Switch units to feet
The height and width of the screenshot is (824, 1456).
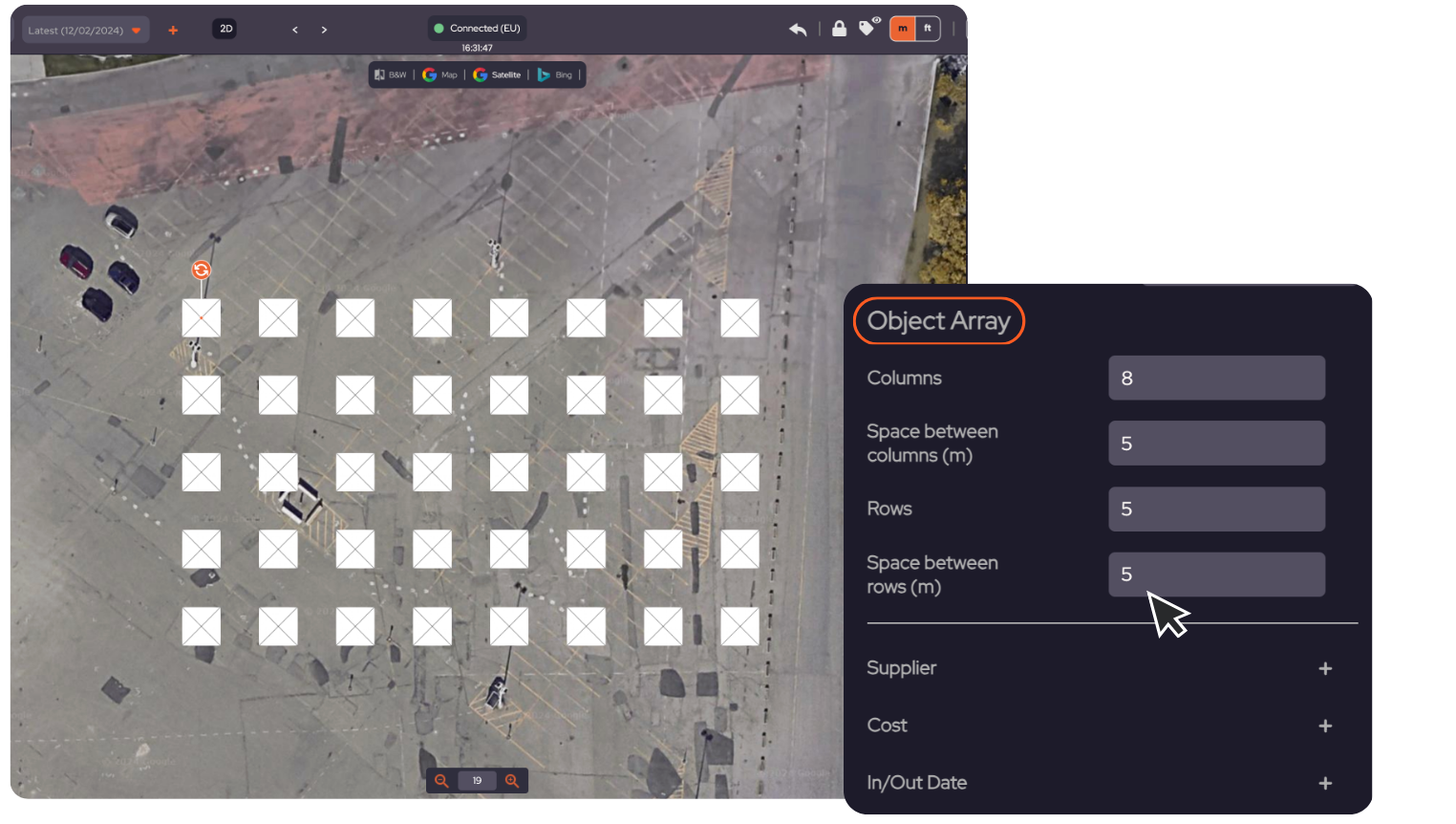pos(929,29)
